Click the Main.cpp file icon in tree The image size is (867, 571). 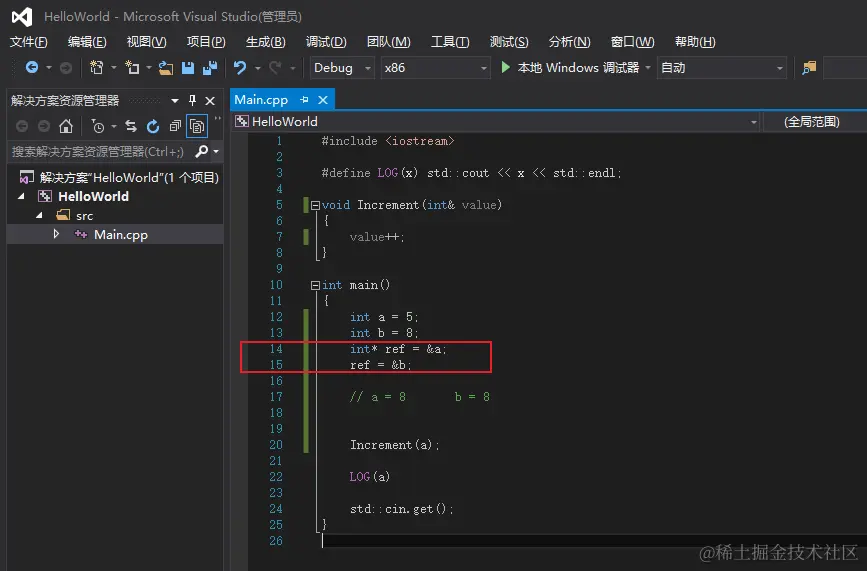[x=81, y=234]
